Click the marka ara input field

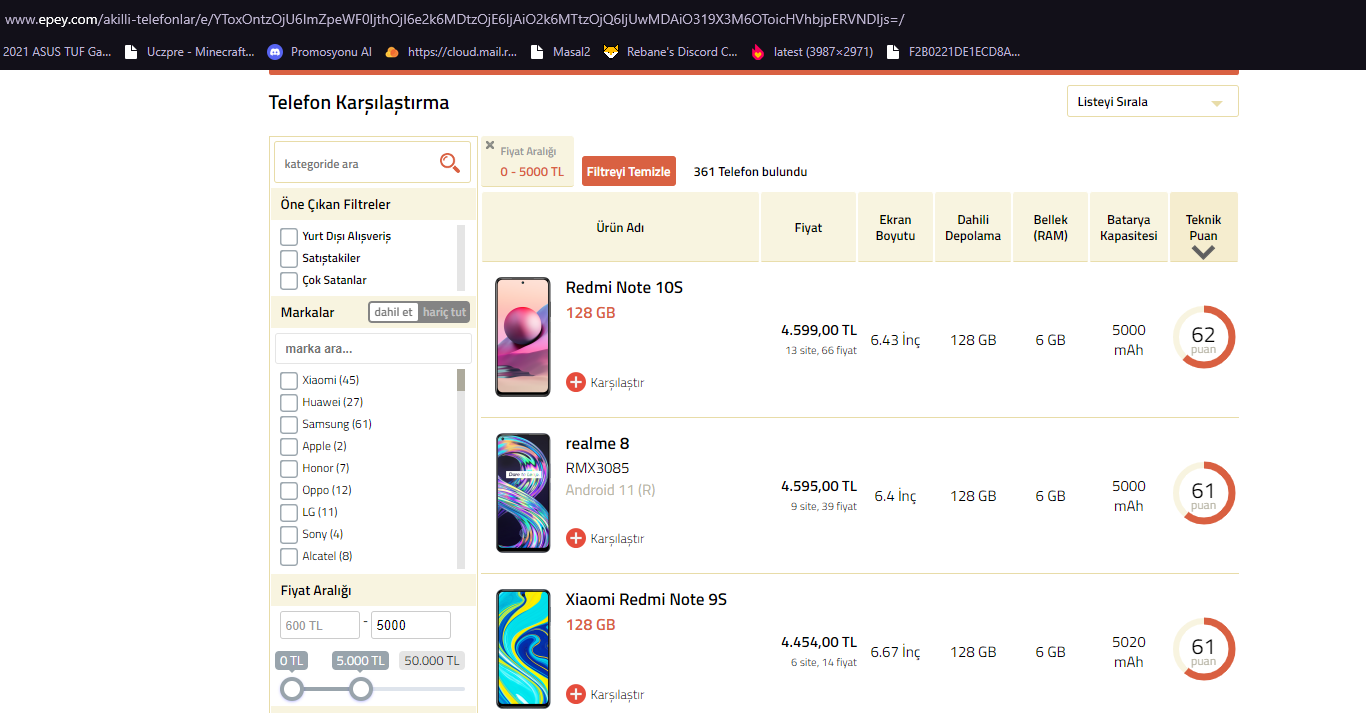(373, 349)
